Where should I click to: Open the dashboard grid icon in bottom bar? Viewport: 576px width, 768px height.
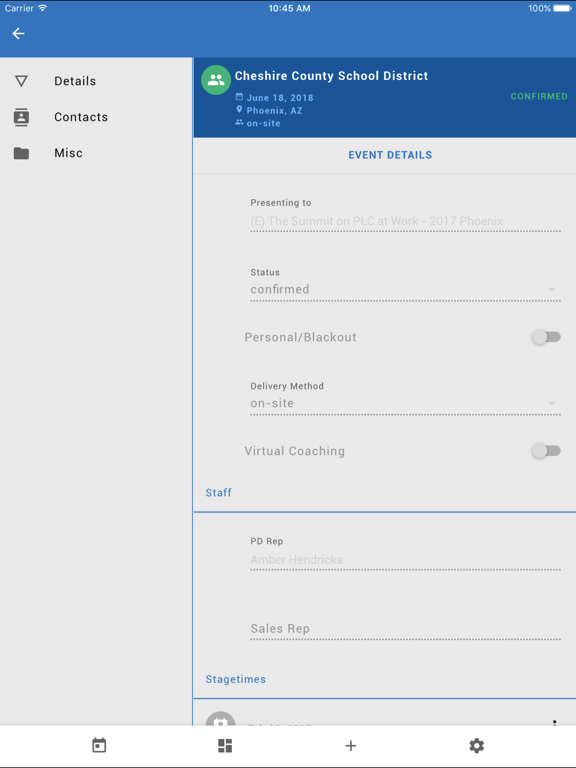pos(225,745)
